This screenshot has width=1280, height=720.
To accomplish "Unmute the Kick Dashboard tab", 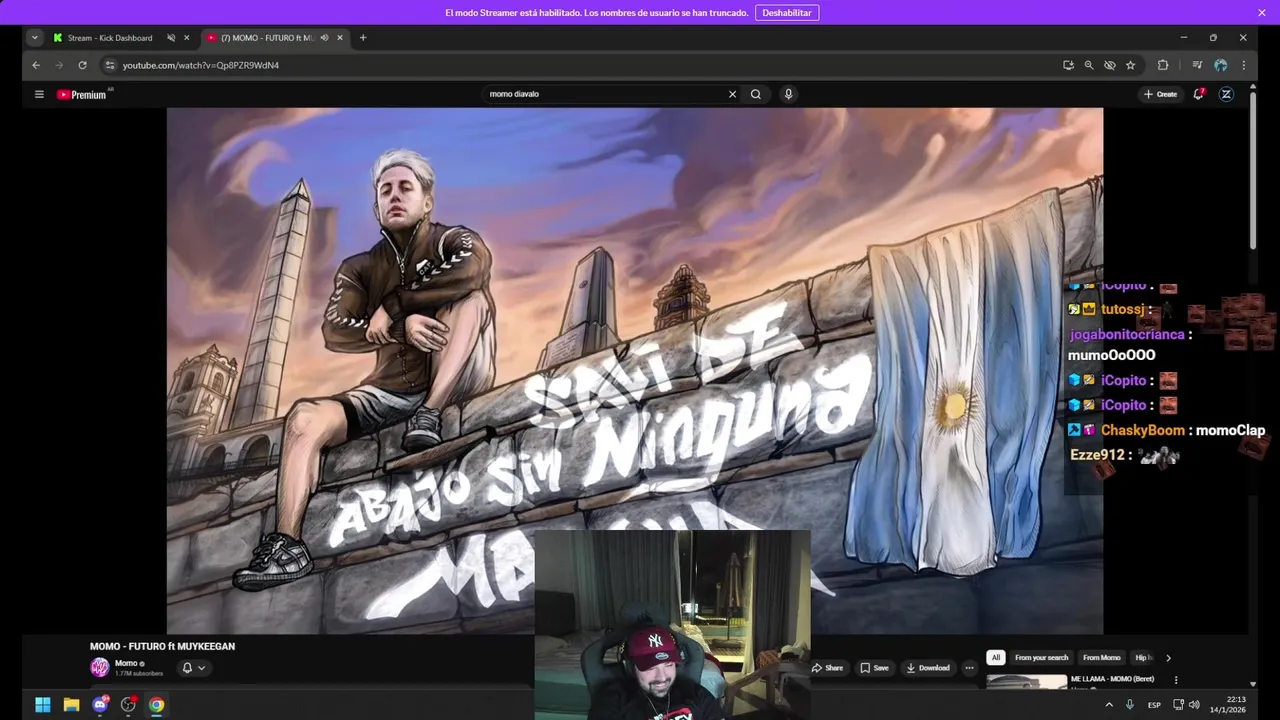I will click(x=171, y=38).
